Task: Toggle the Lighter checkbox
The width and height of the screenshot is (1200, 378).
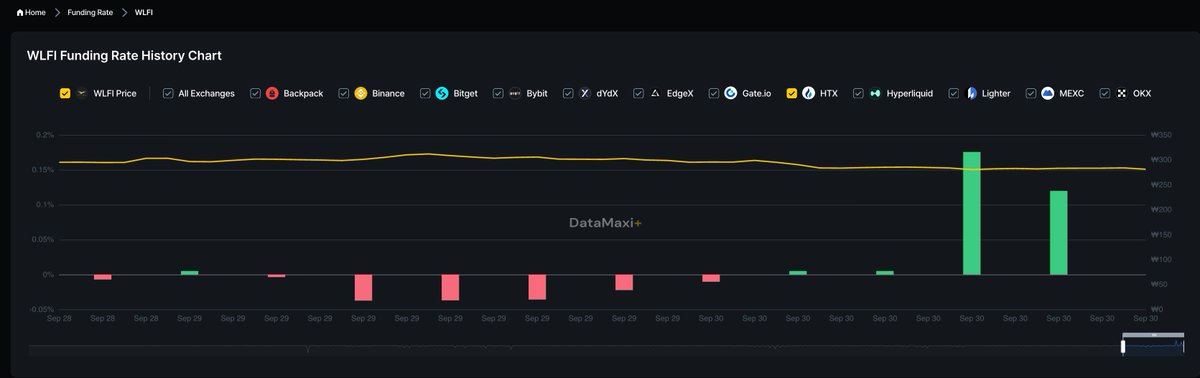Action: coord(954,93)
